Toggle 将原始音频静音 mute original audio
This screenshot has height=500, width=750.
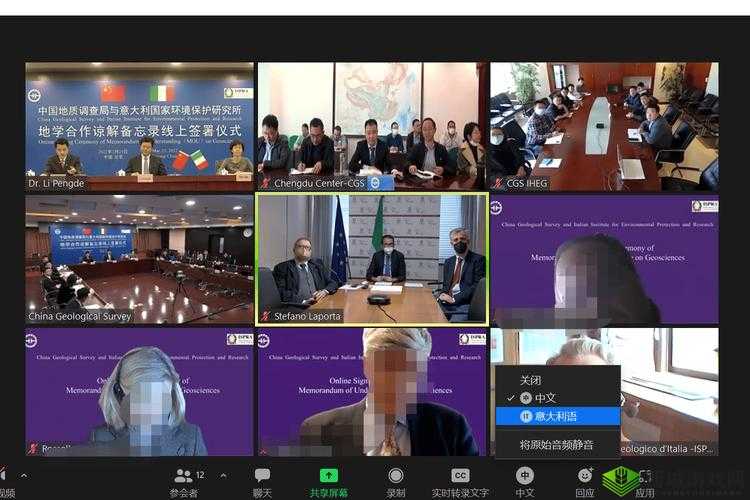[558, 444]
